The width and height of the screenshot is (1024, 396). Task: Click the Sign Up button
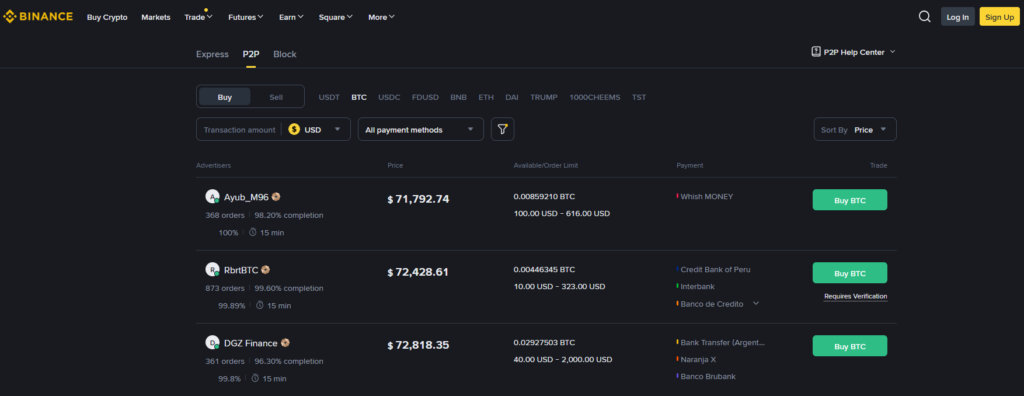point(999,17)
